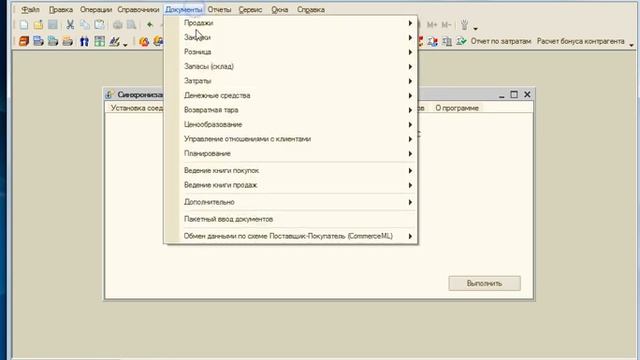640x360 pixels.
Task: Select 'Ведение книги покупок' entry
Action: click(x=291, y=171)
